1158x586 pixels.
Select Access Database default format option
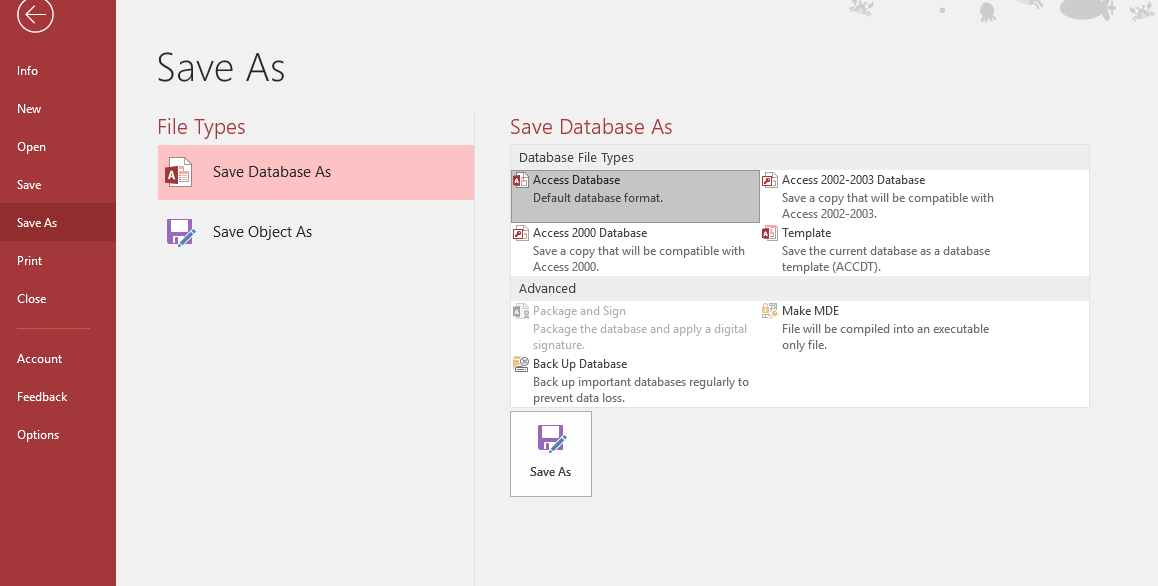point(635,197)
